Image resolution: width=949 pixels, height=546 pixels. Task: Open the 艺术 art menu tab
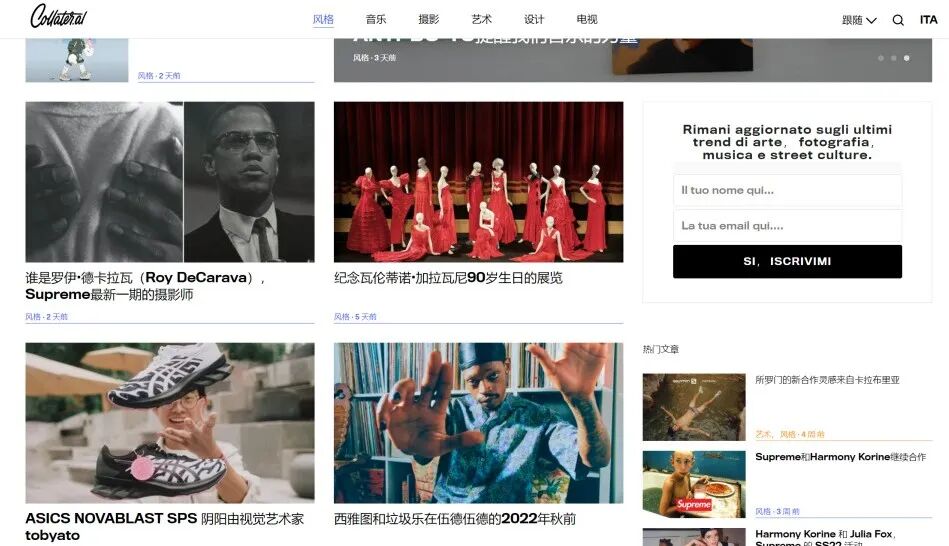pos(481,19)
